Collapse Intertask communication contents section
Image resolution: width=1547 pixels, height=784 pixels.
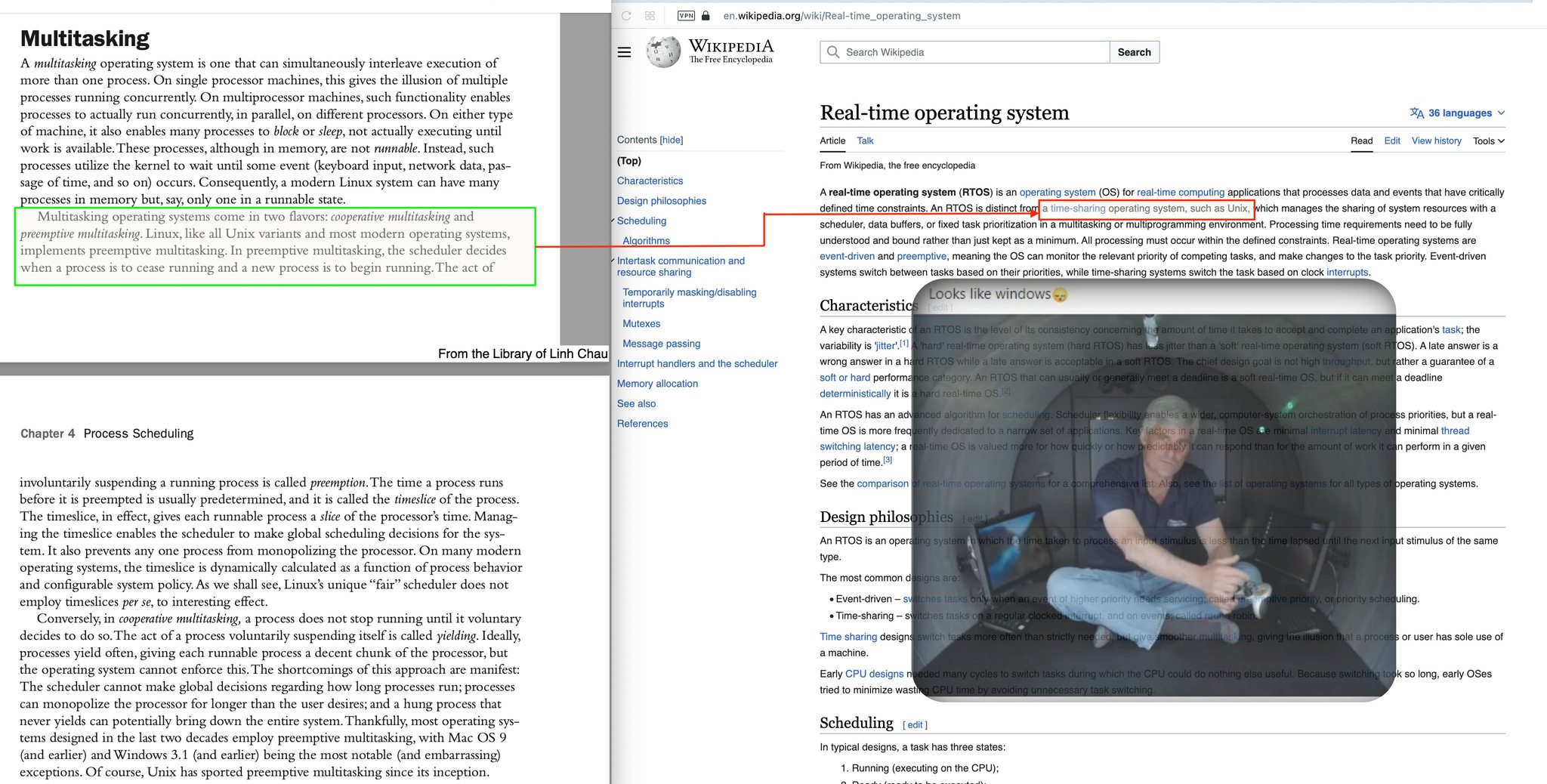click(613, 261)
